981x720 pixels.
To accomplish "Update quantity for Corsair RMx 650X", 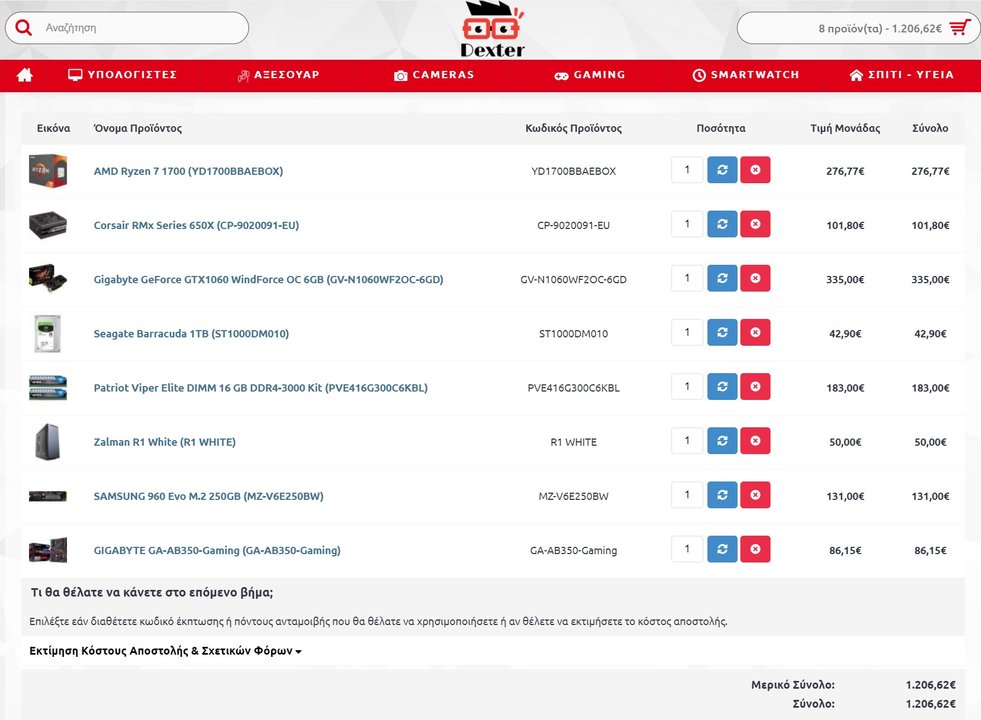I will pyautogui.click(x=722, y=224).
